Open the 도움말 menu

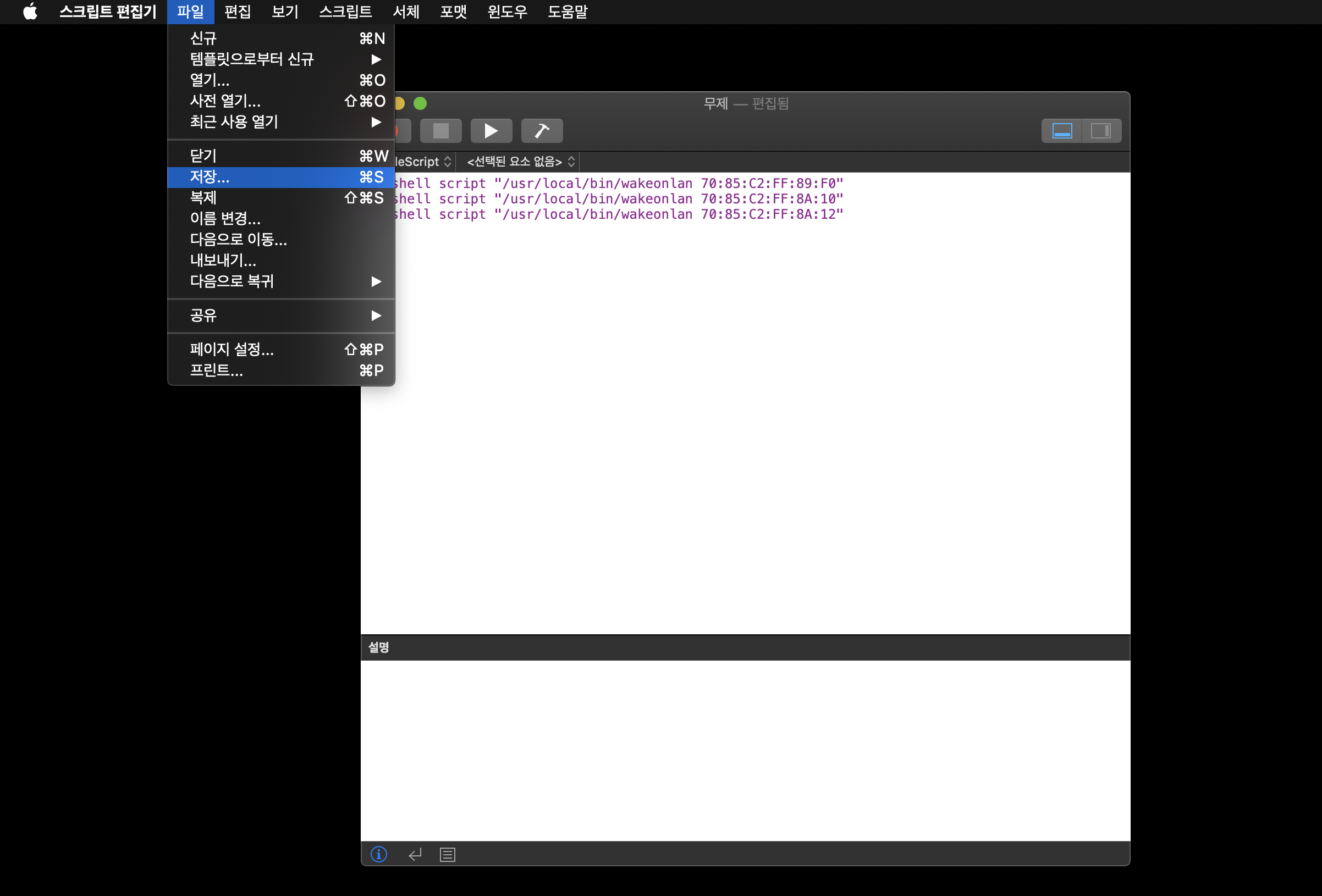[x=567, y=12]
